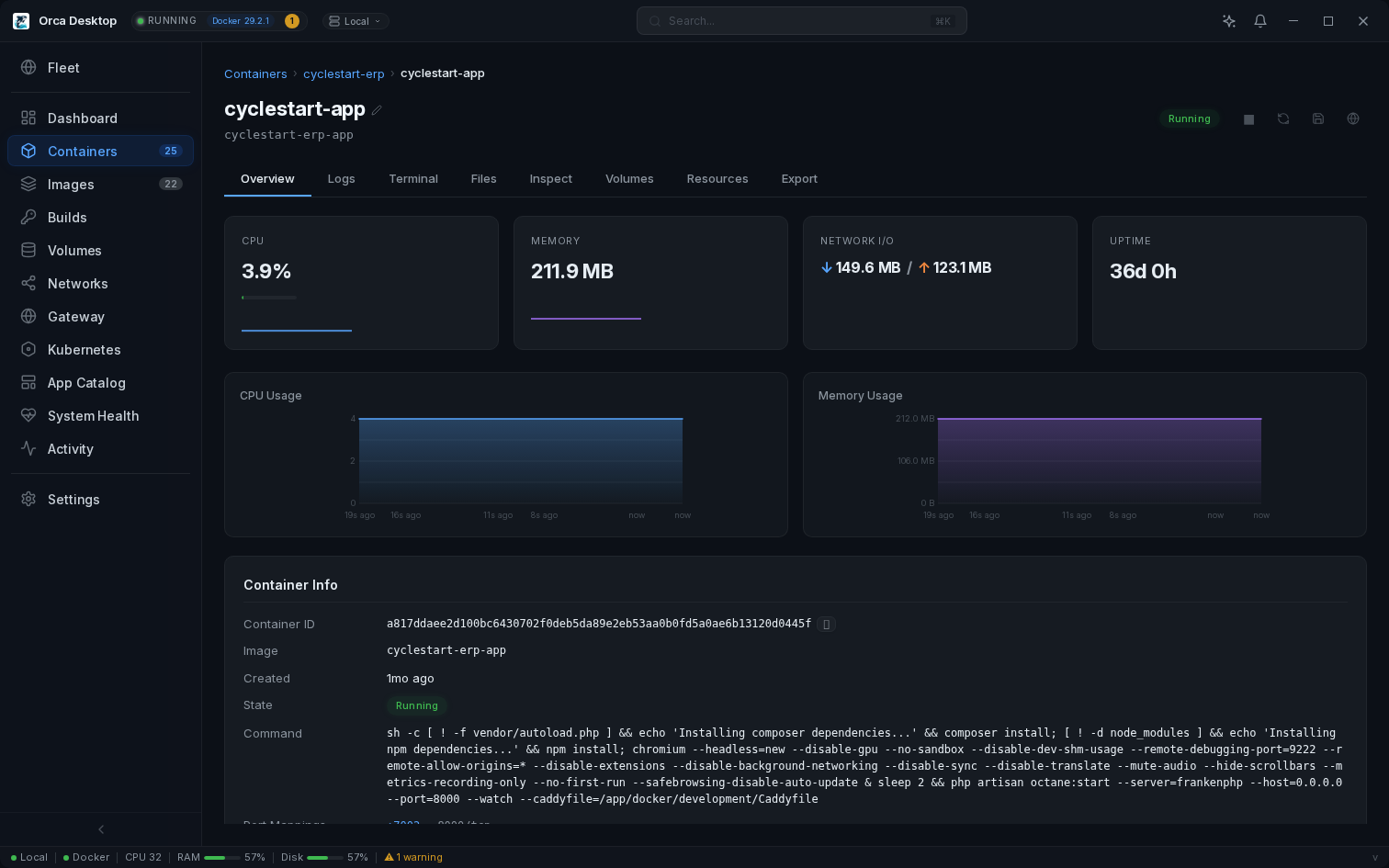Switch to the Overview tab
Screen dimensions: 1389x868
coord(267,179)
